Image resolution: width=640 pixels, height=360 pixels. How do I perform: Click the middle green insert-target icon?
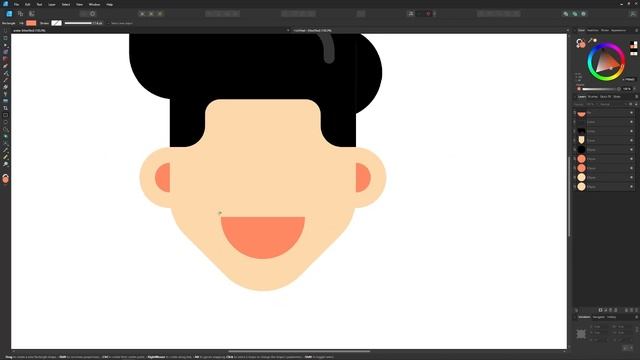tap(575, 13)
